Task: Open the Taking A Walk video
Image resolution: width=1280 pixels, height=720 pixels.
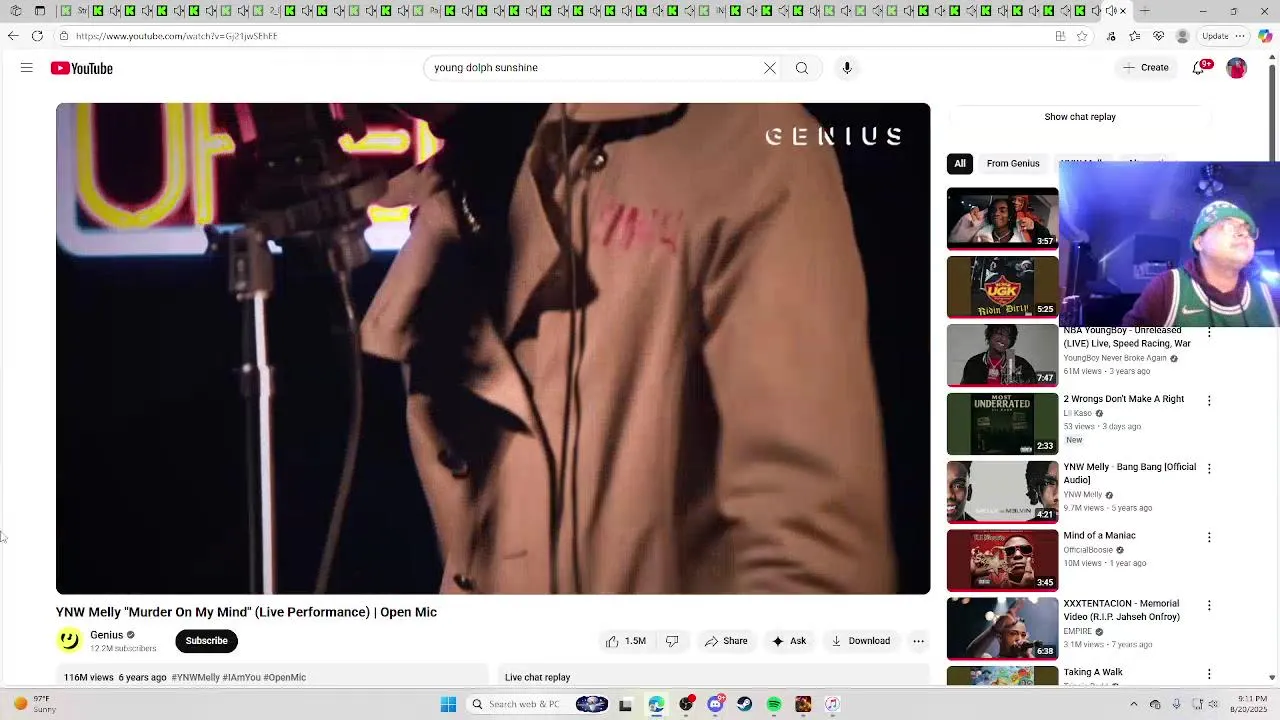Action: pos(1093,673)
